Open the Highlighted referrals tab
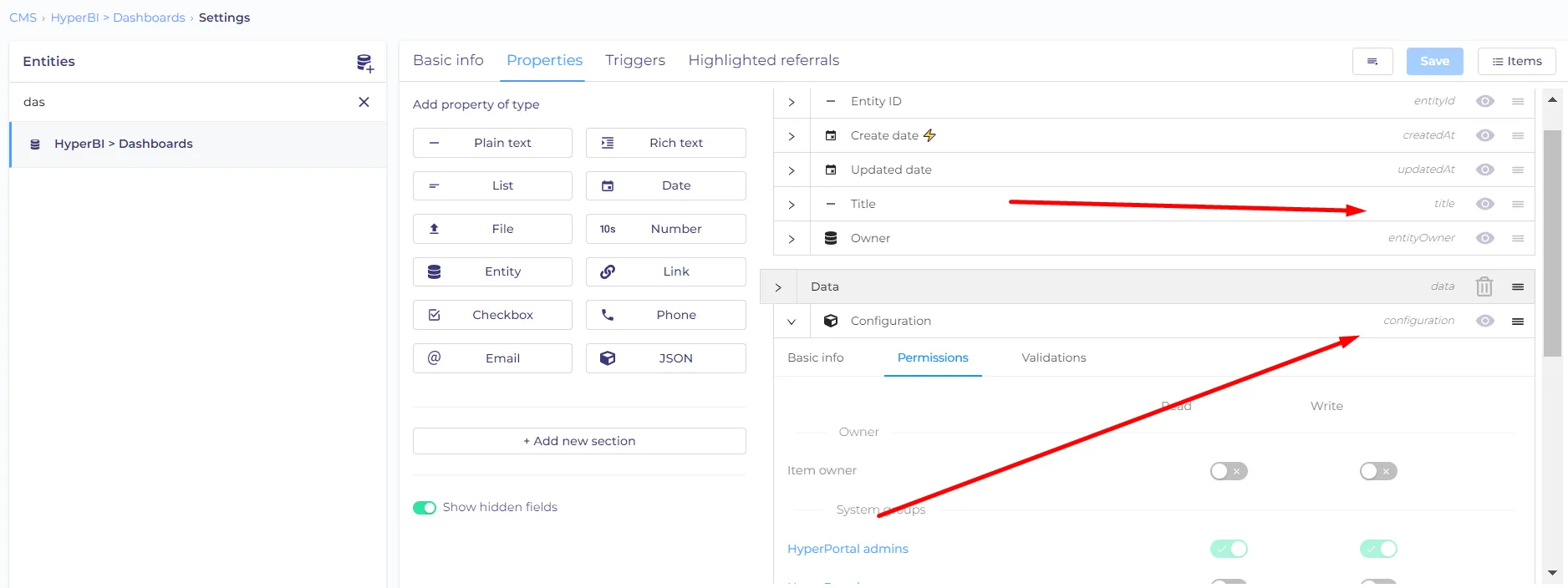This screenshot has width=1568, height=588. [x=764, y=60]
